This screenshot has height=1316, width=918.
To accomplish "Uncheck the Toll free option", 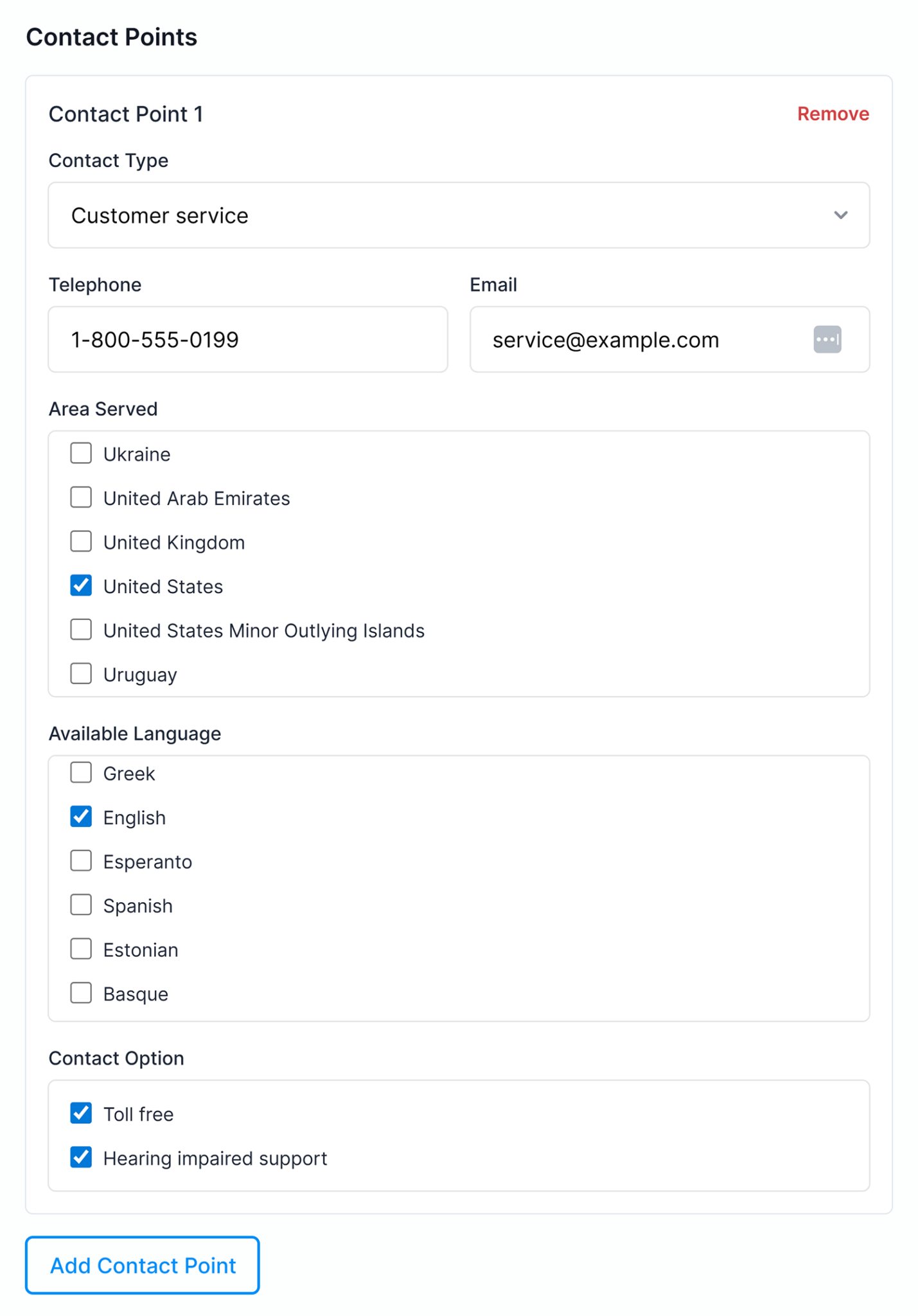I will tap(81, 1114).
